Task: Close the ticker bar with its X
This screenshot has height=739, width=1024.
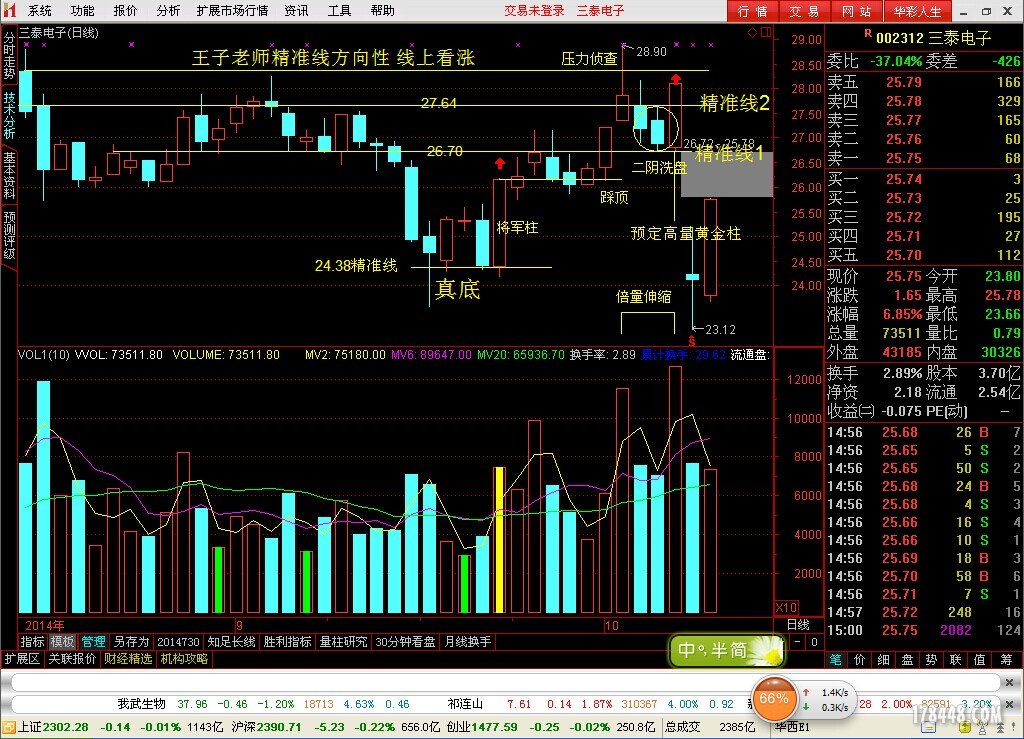Action: (x=1009, y=704)
